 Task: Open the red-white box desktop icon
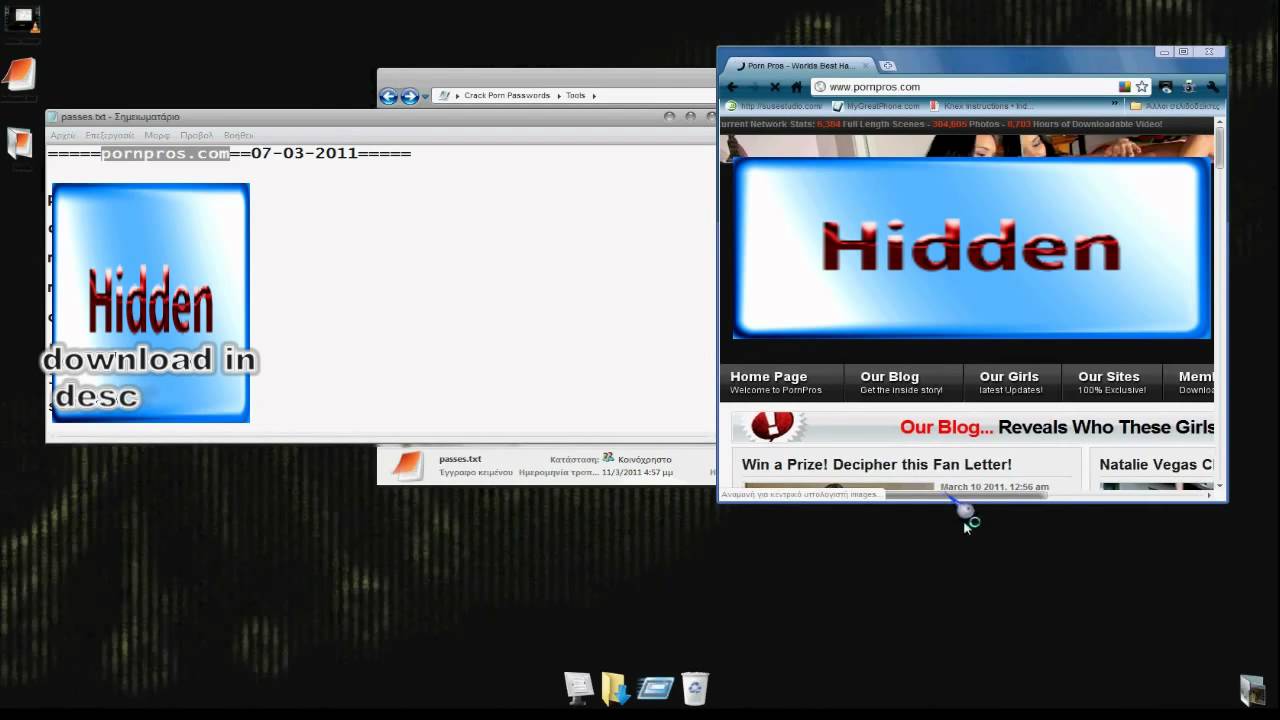[19, 143]
